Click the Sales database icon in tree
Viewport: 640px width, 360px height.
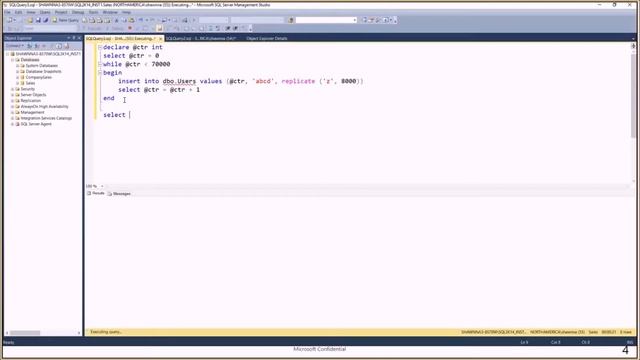(x=22, y=83)
